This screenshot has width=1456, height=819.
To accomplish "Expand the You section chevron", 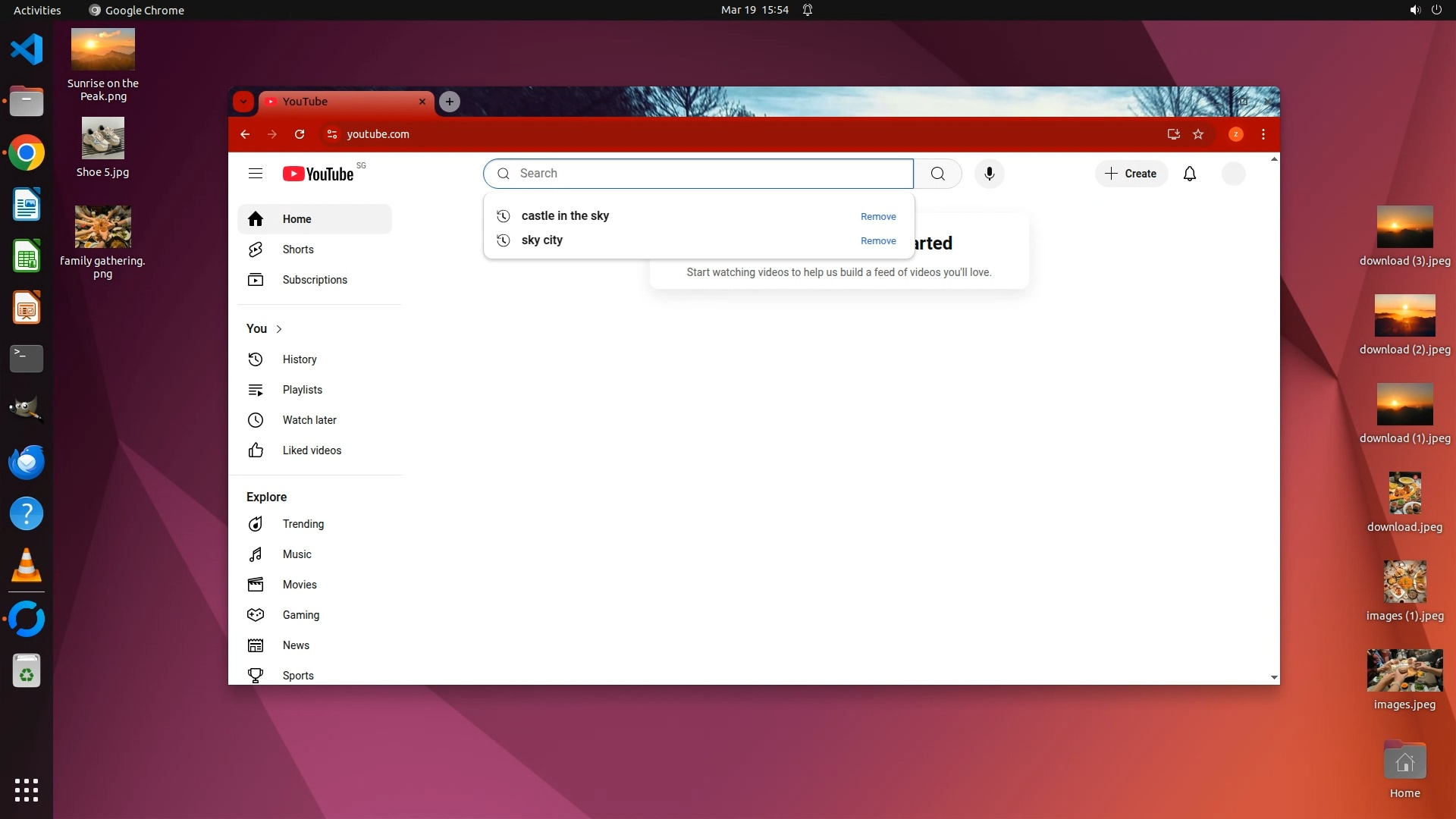I will (x=279, y=329).
